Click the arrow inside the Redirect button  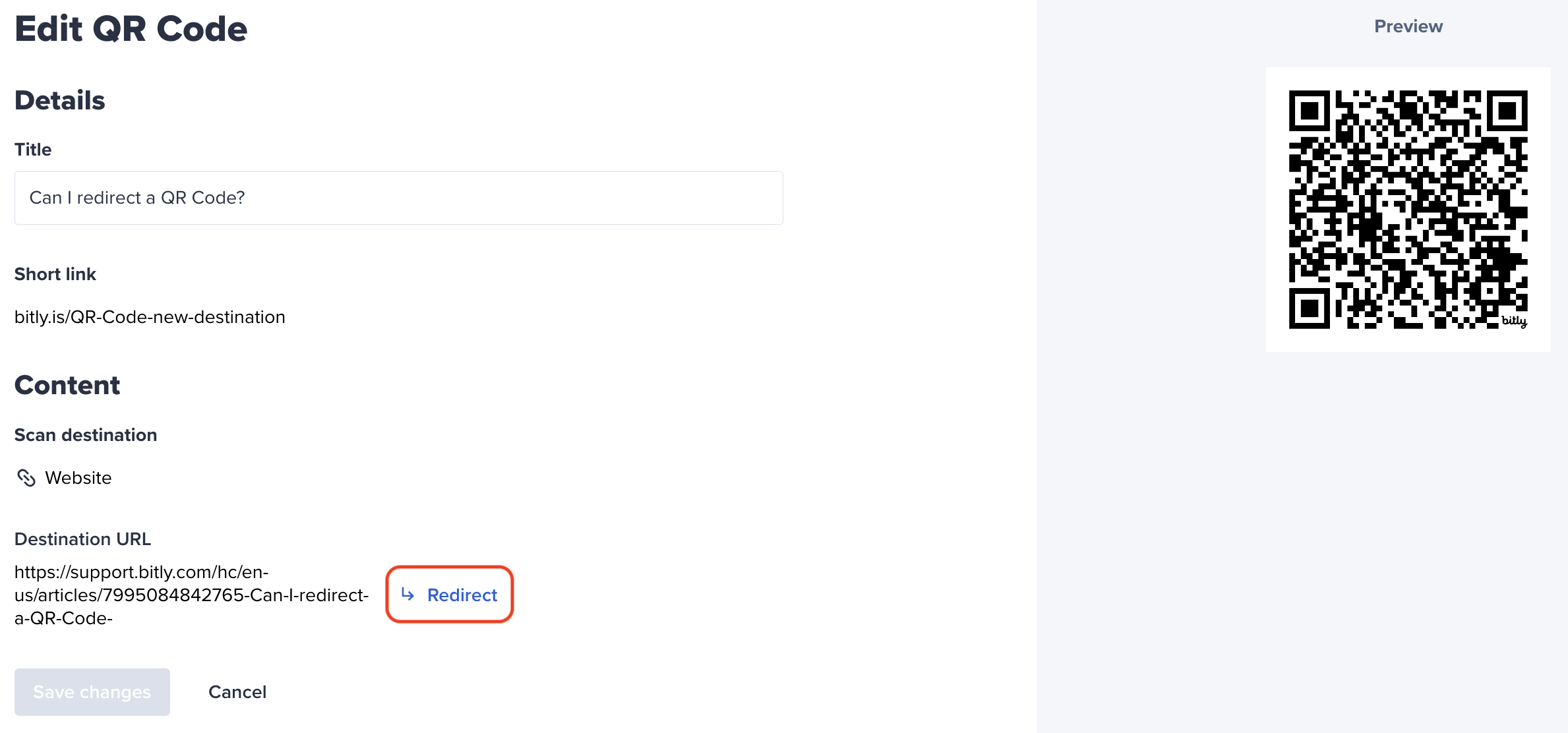pos(409,595)
